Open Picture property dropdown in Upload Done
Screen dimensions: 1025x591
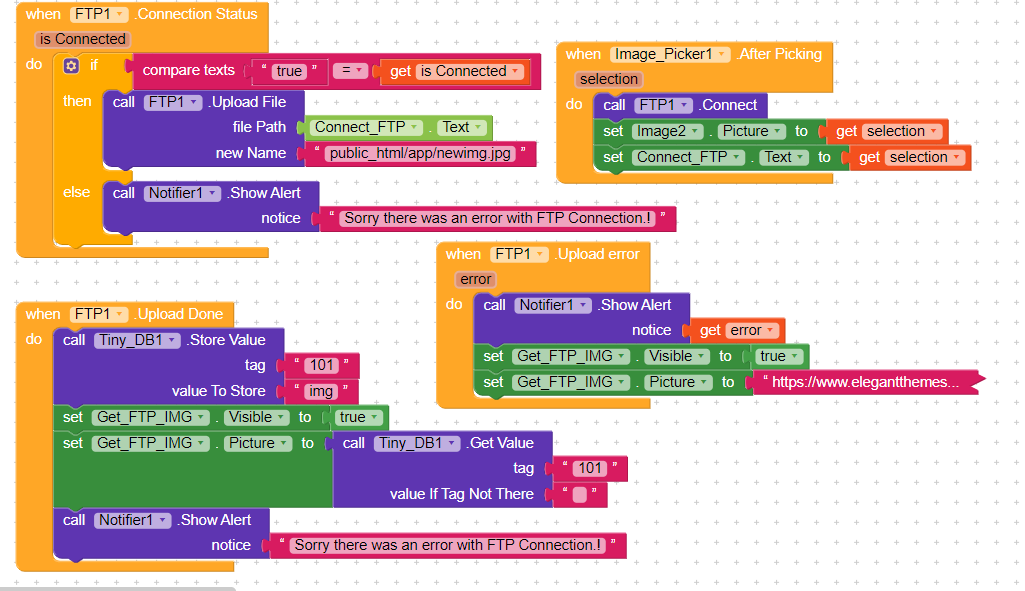[258, 443]
